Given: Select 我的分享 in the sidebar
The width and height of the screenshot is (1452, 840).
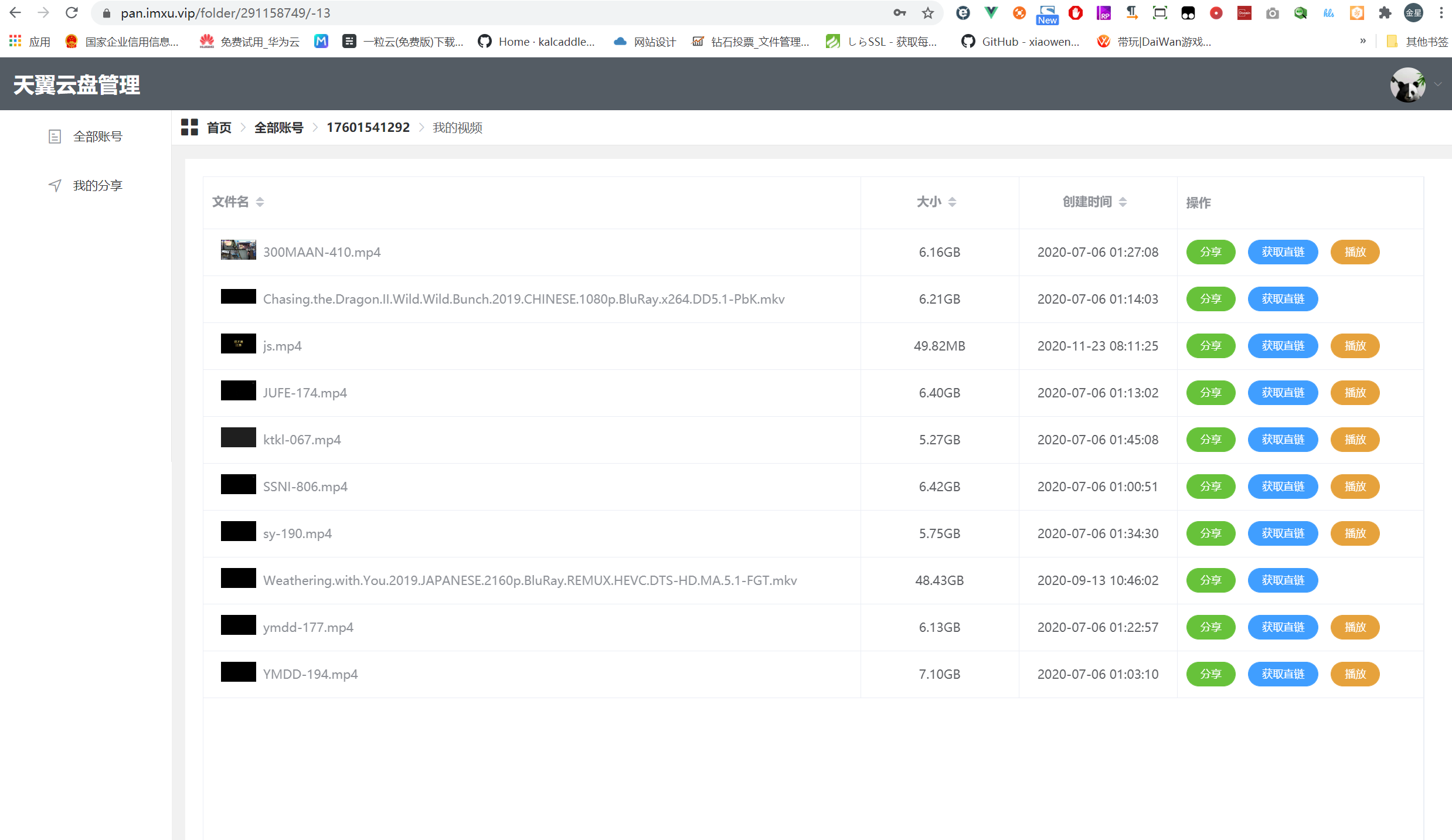Looking at the screenshot, I should coord(86,186).
